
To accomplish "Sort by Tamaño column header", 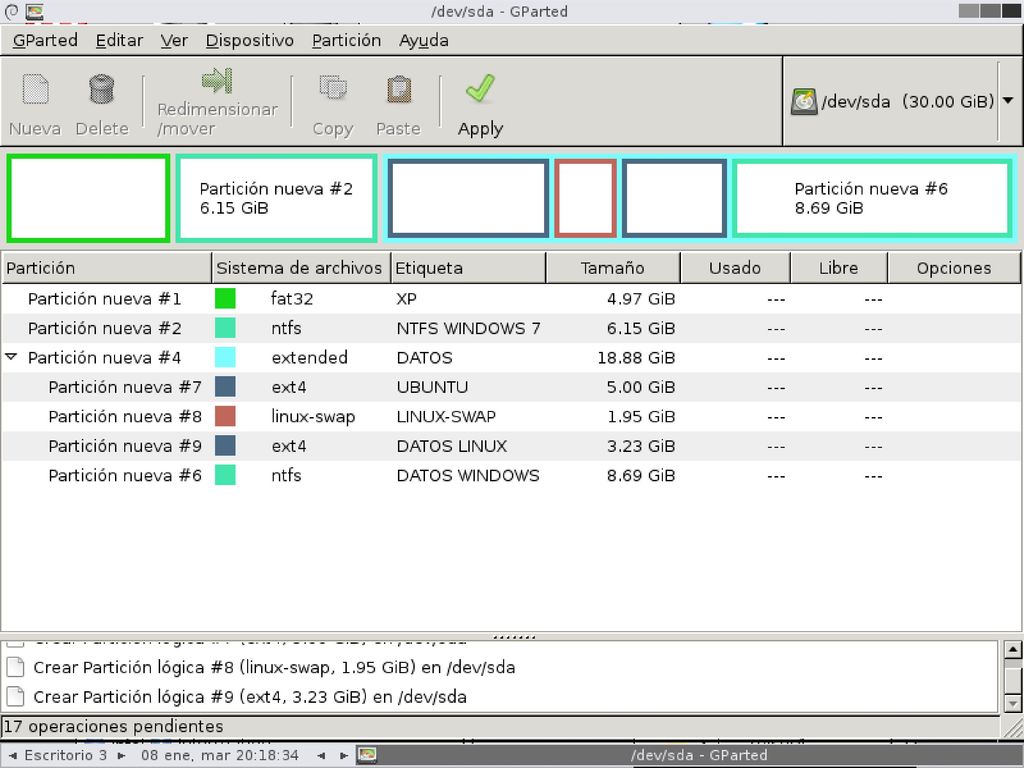I will click(613, 268).
